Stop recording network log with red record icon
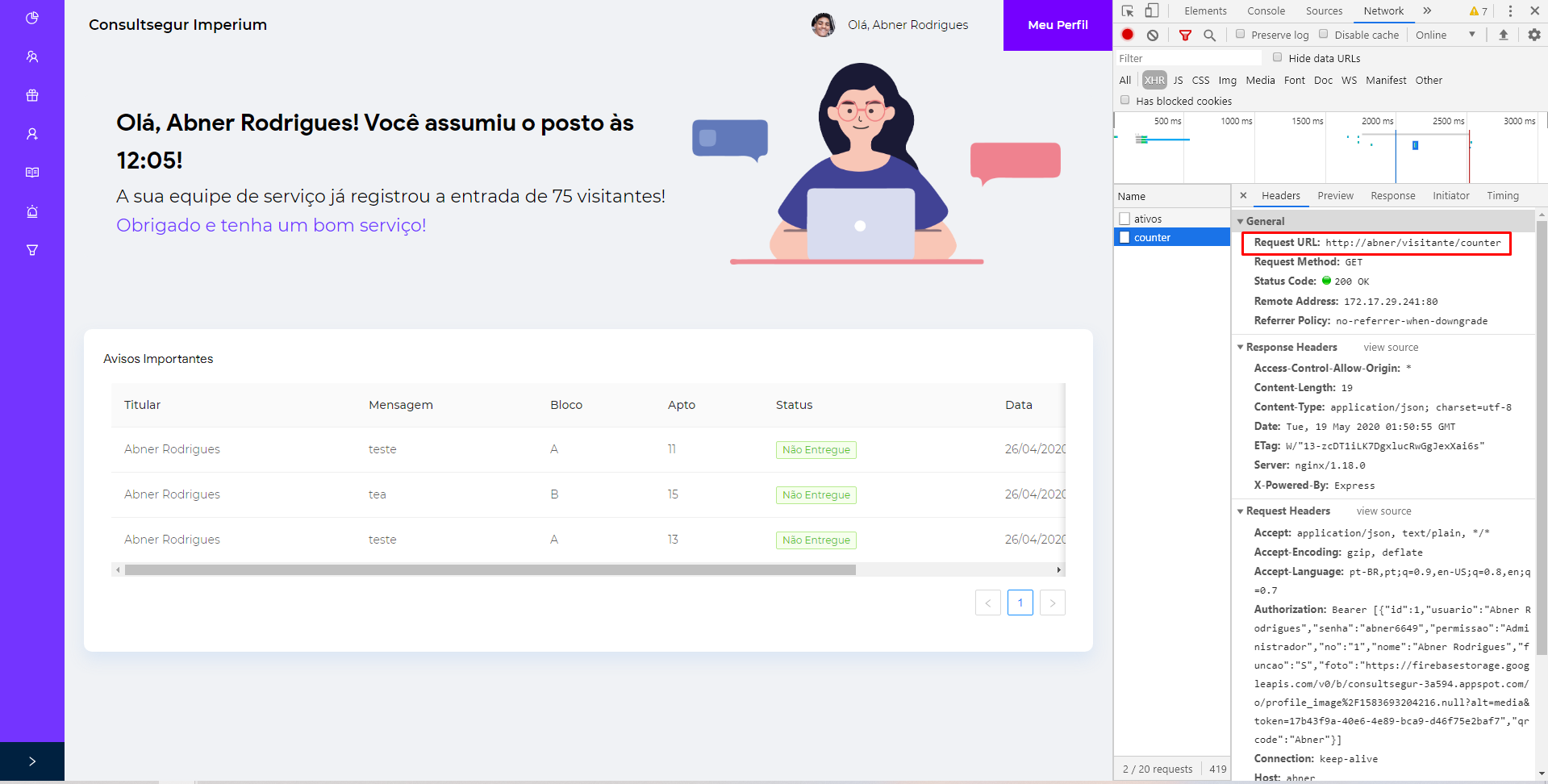The image size is (1548, 784). click(x=1127, y=35)
